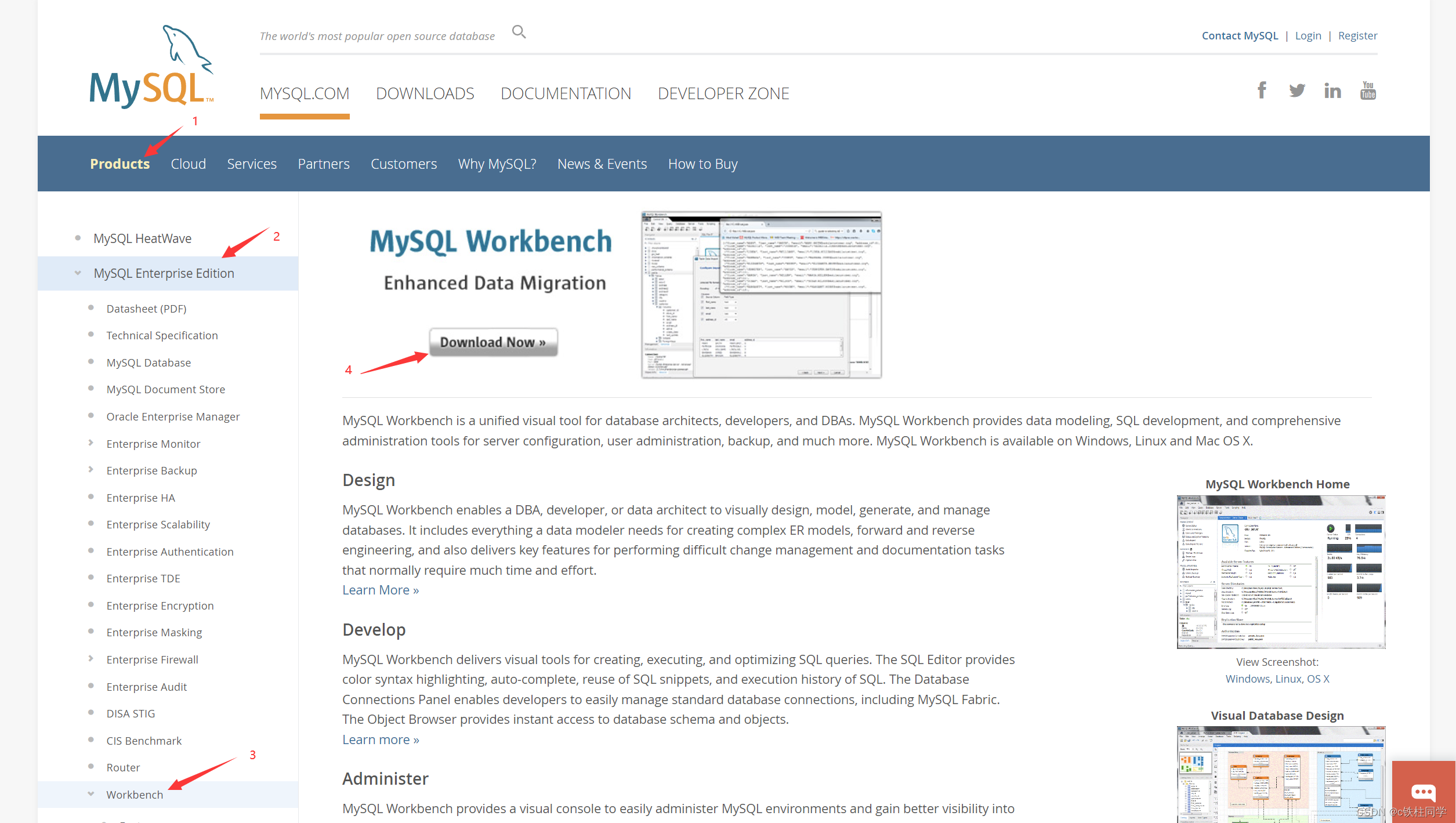Follow the Contact MySQL link

(x=1240, y=35)
